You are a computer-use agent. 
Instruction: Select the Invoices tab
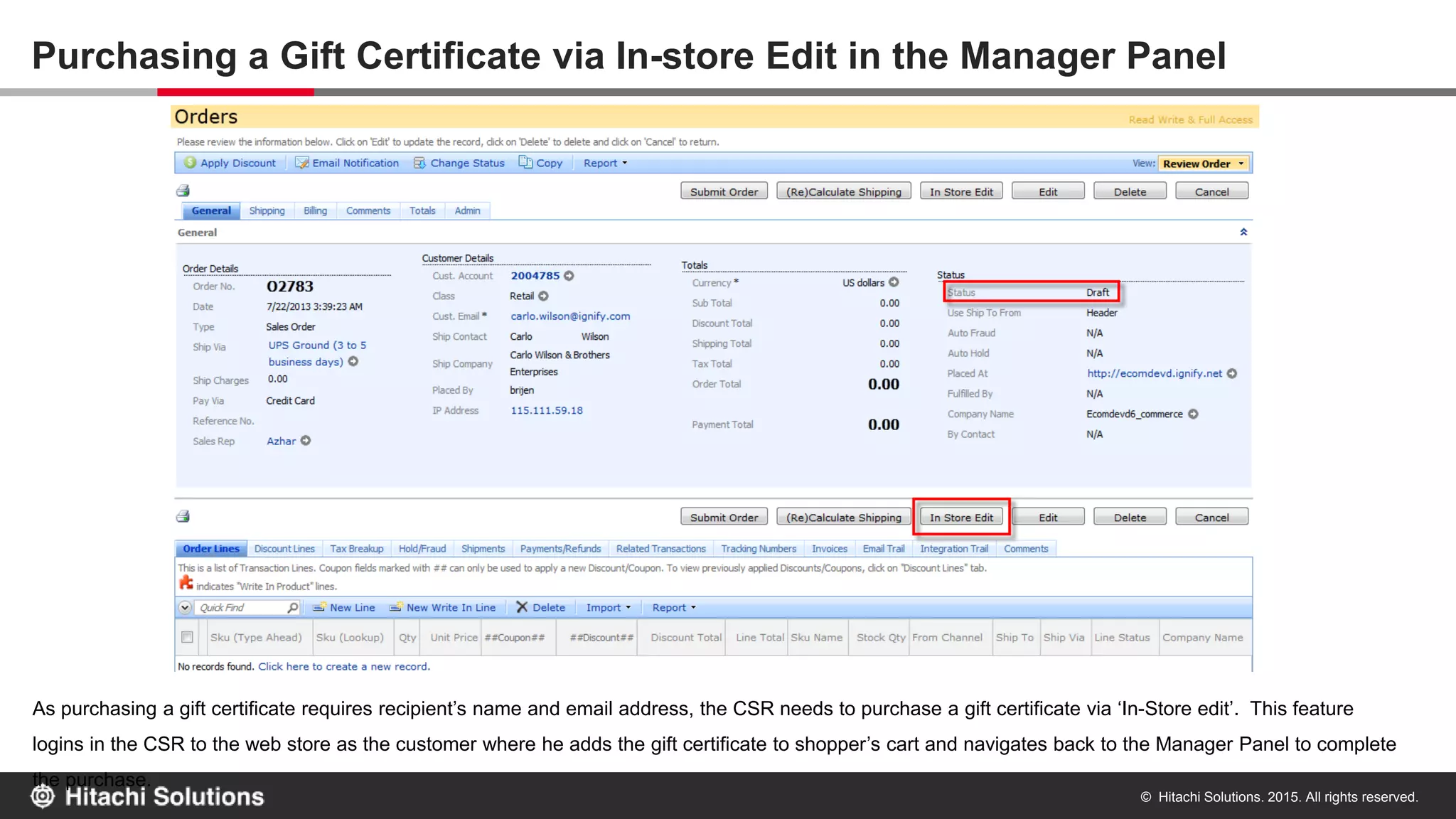pos(830,548)
